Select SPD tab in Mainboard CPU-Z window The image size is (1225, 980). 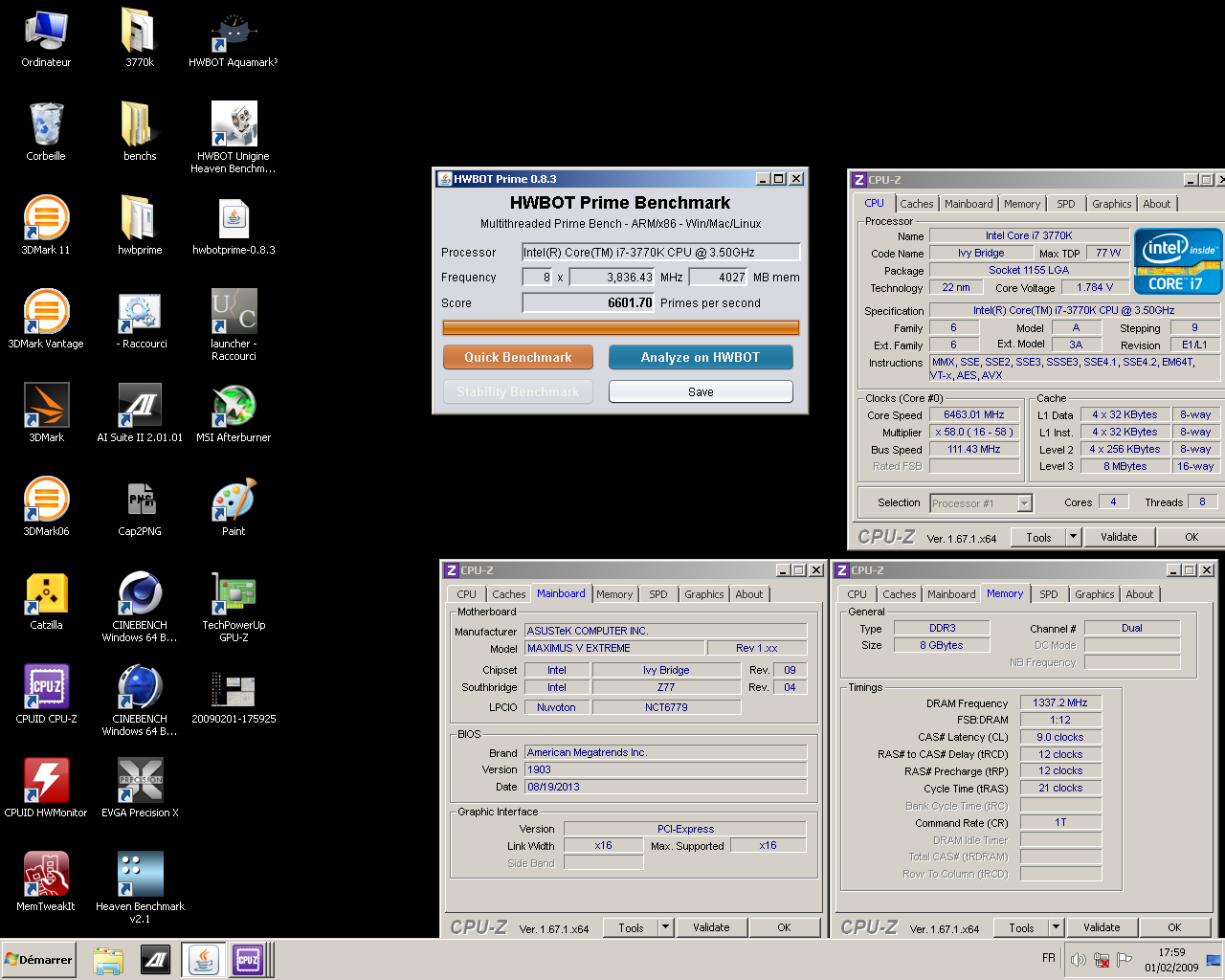pos(658,594)
